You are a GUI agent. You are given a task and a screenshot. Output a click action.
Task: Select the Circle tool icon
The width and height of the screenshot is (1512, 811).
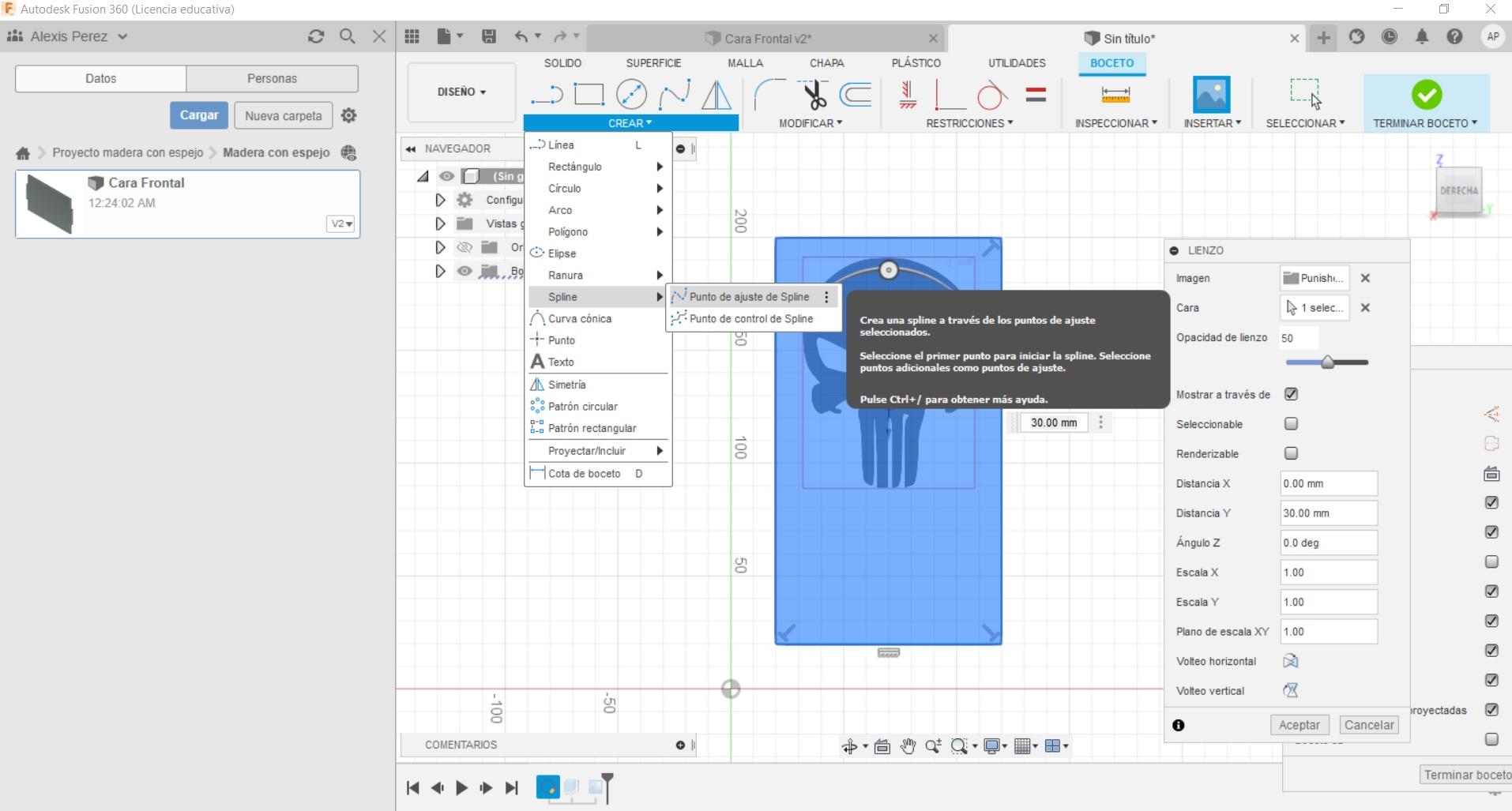(x=631, y=95)
